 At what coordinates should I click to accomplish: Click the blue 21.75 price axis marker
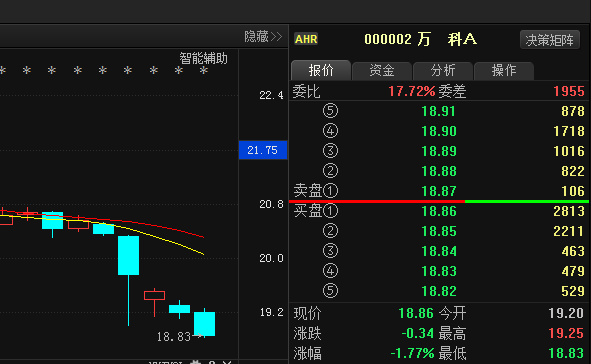263,150
